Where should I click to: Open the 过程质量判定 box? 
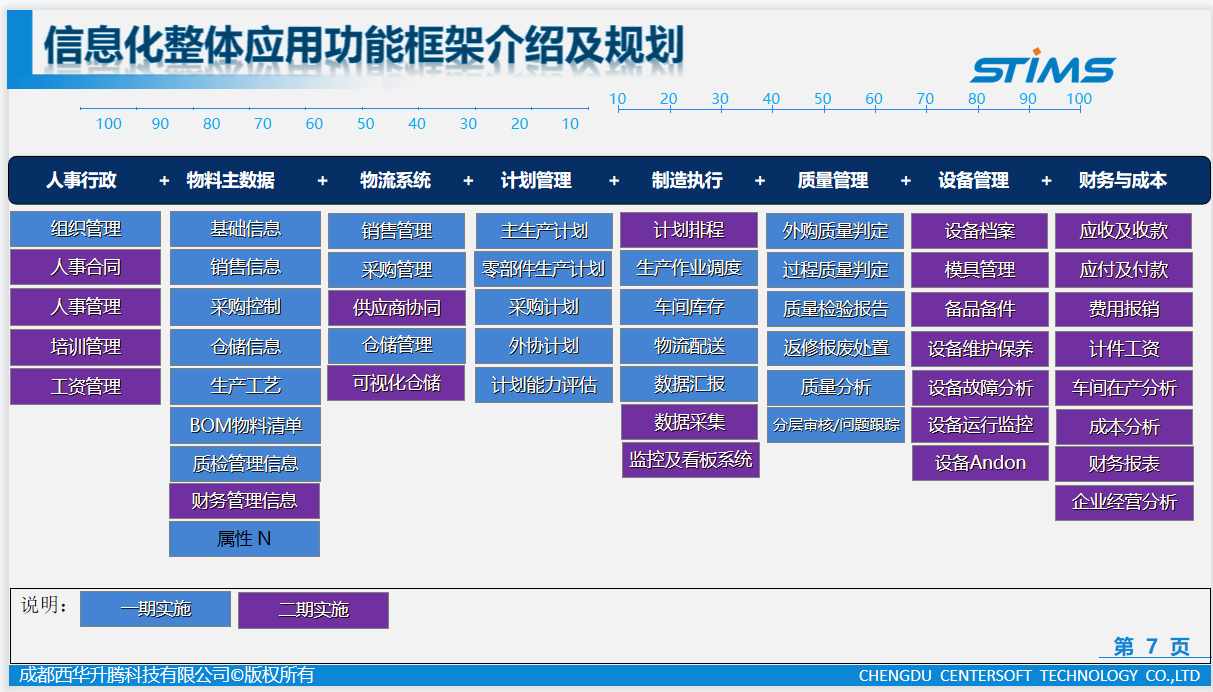coord(836,270)
